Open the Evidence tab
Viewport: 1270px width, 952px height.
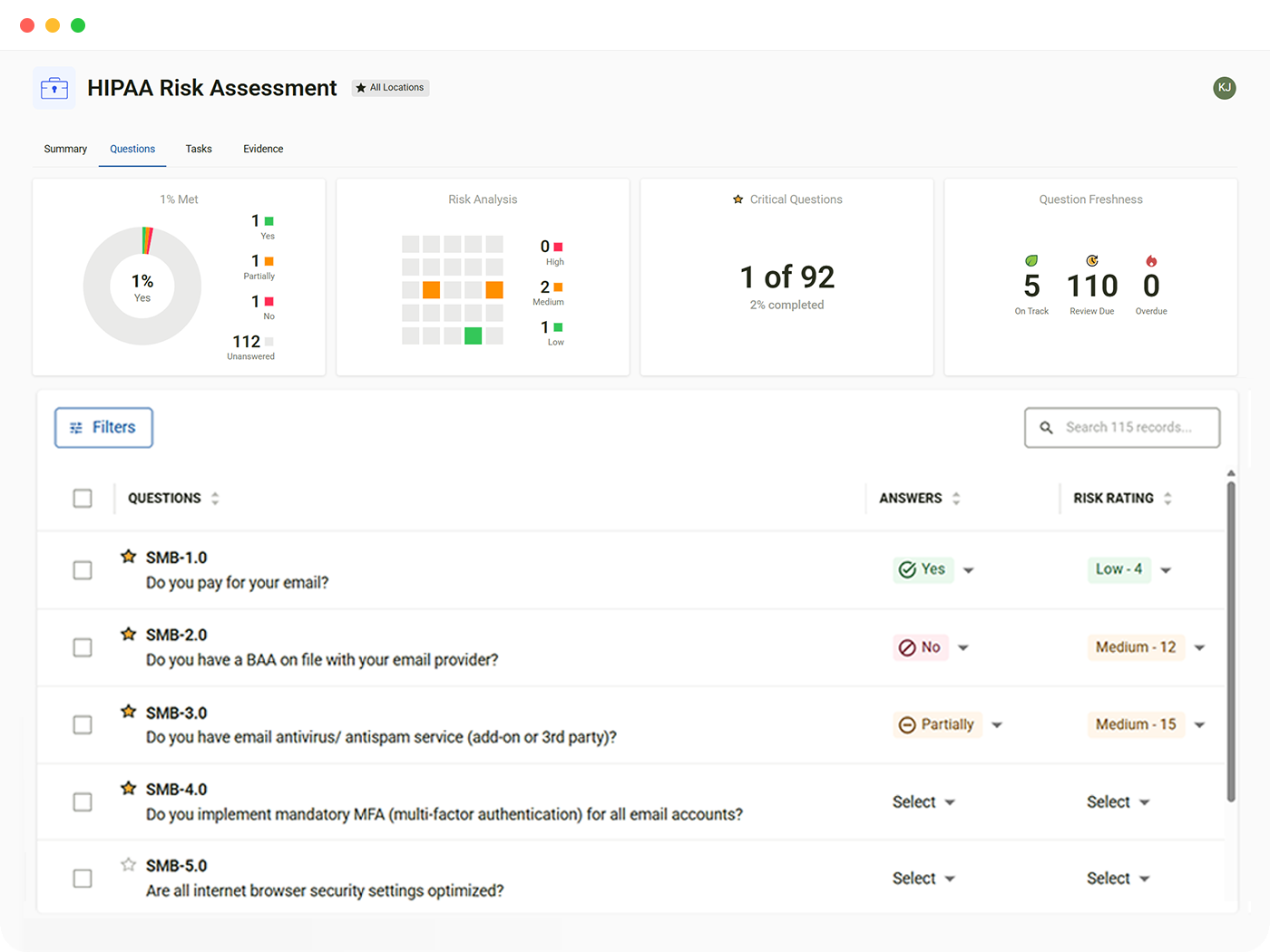263,149
